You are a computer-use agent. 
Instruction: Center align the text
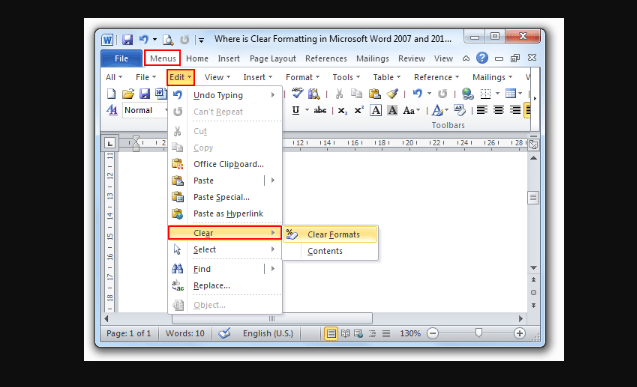pos(498,110)
